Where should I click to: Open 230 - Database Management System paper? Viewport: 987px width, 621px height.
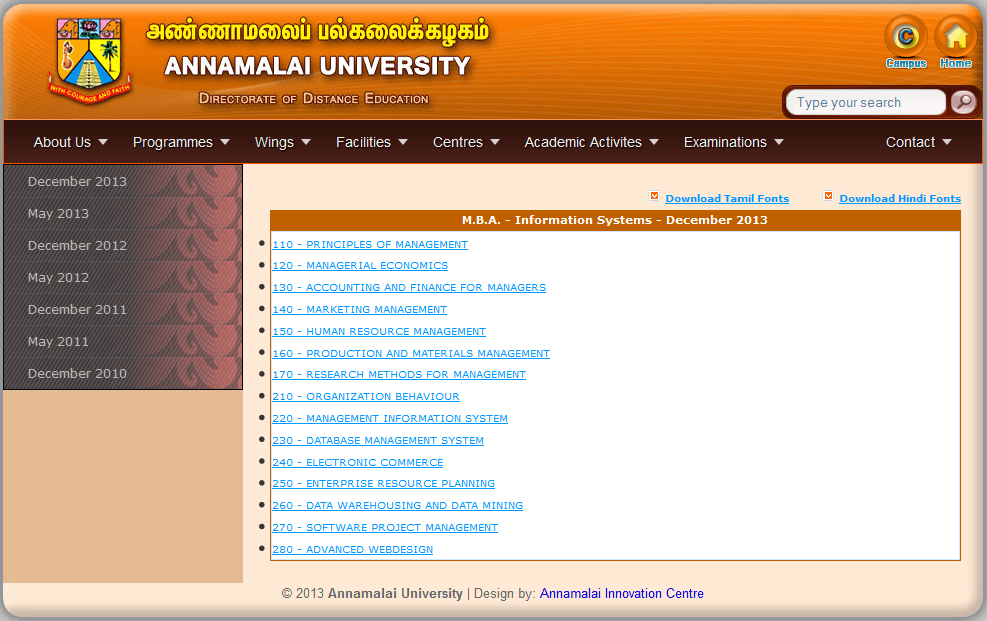(x=378, y=440)
